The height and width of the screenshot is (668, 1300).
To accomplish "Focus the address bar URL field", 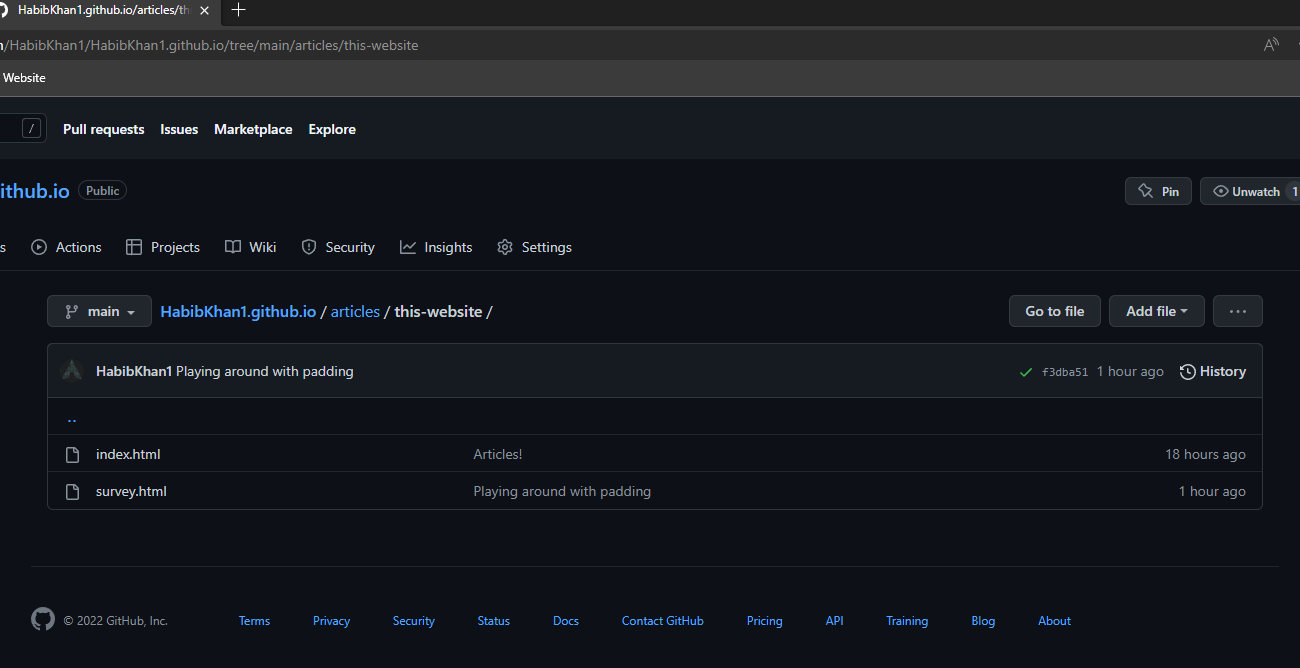I will [630, 45].
